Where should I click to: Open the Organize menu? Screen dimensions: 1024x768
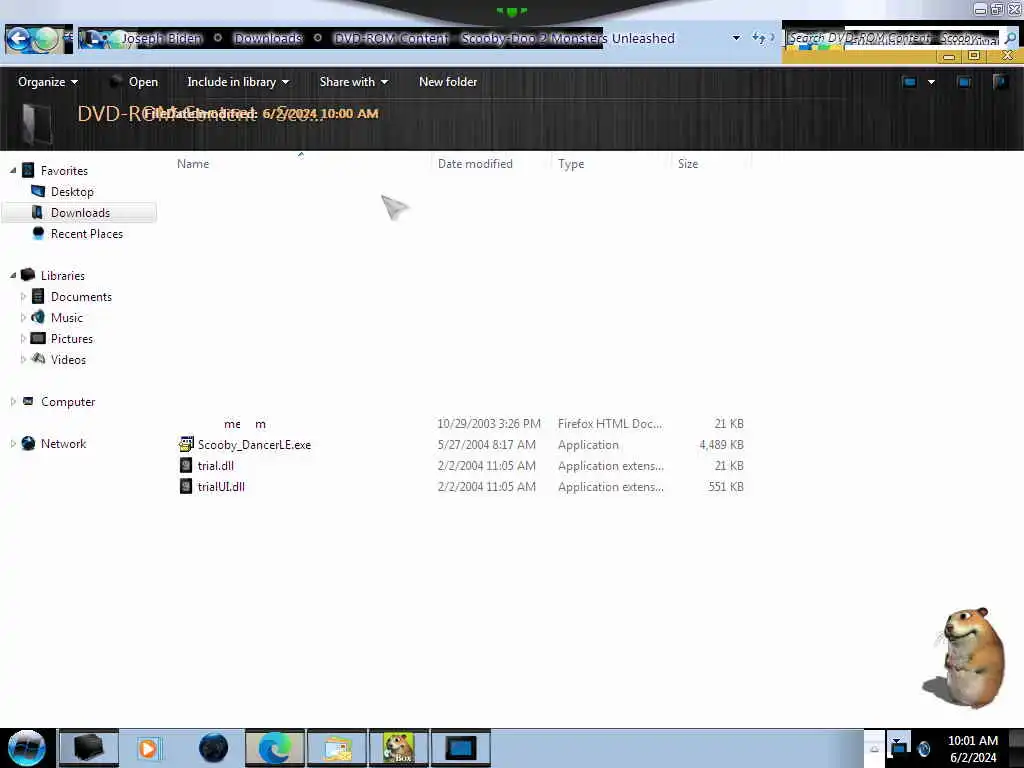(48, 82)
